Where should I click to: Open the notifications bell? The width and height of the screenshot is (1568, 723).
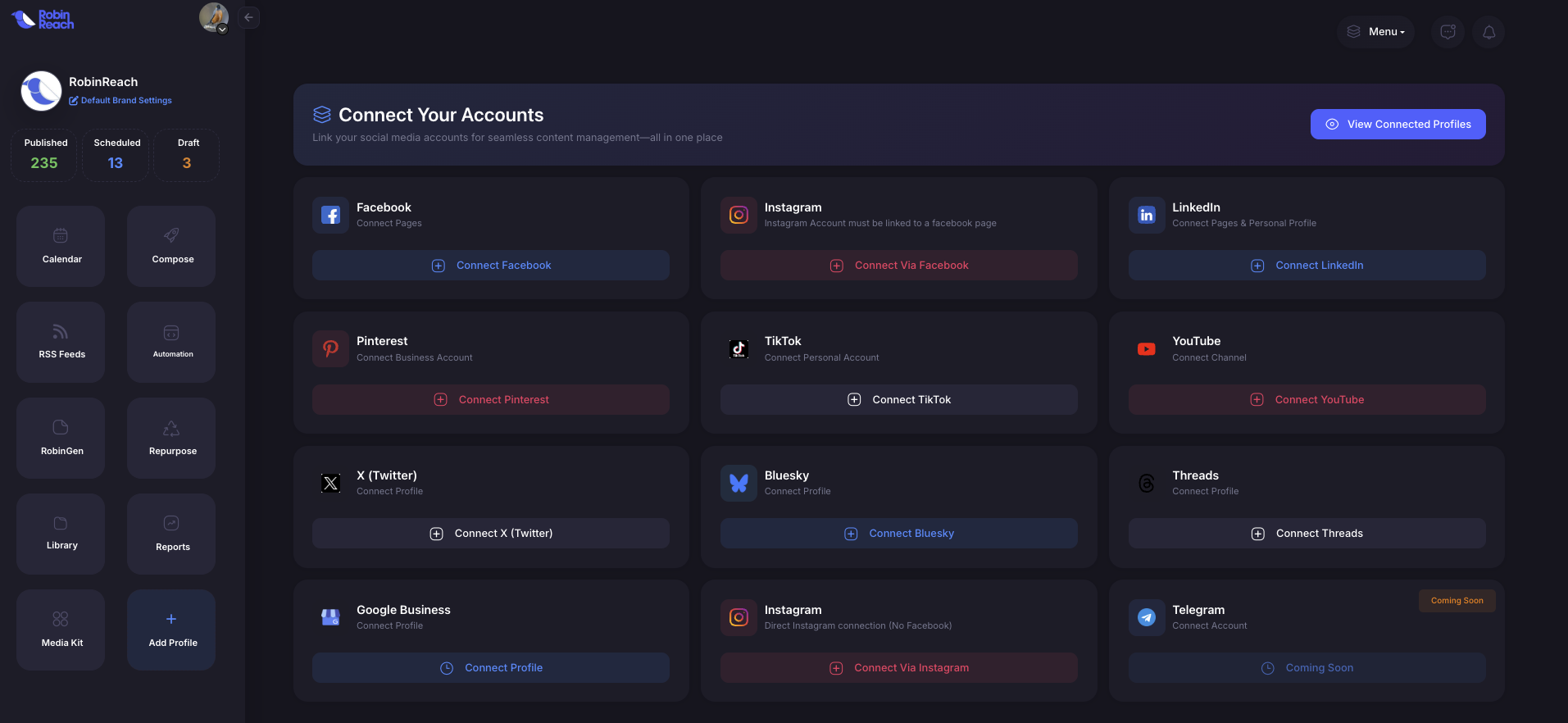[x=1488, y=32]
